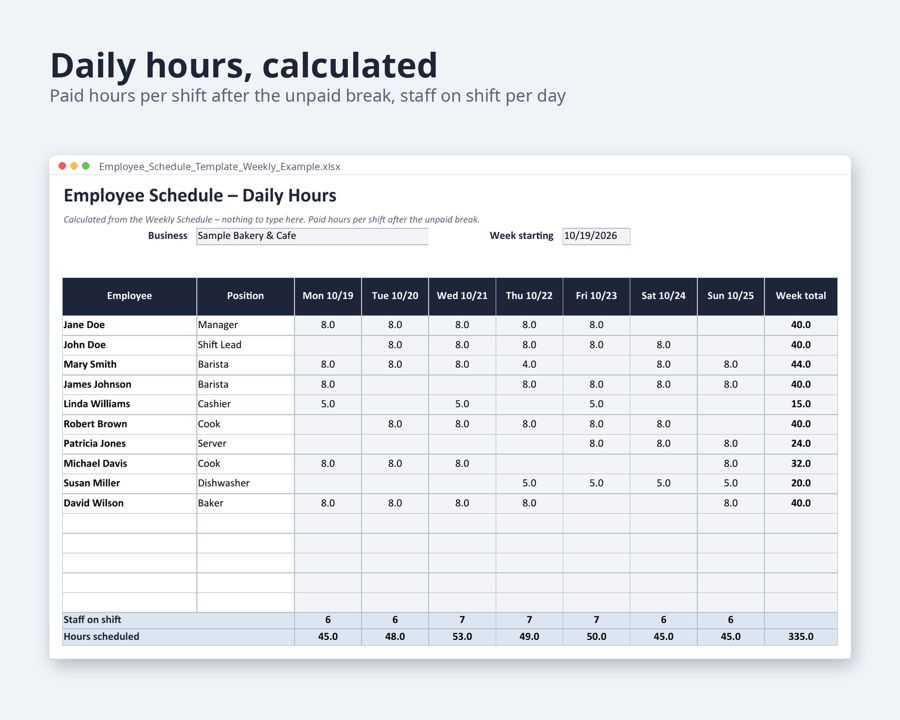Click the file name in title bar

click(220, 167)
